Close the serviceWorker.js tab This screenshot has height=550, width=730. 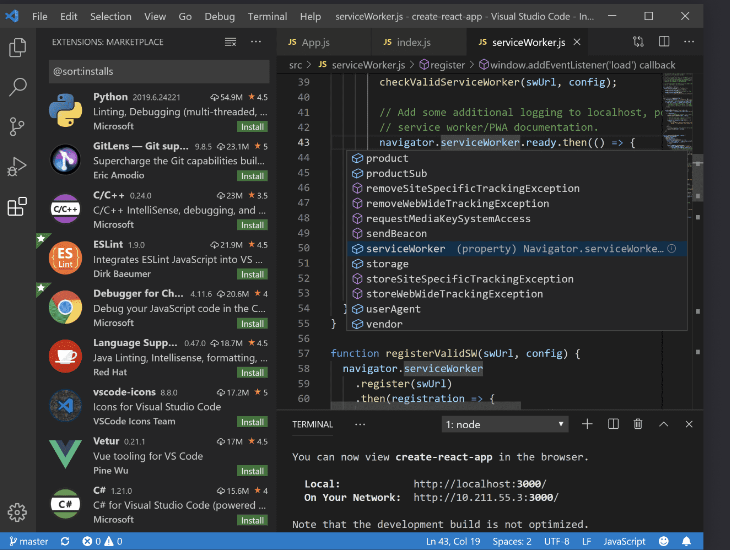coord(577,42)
